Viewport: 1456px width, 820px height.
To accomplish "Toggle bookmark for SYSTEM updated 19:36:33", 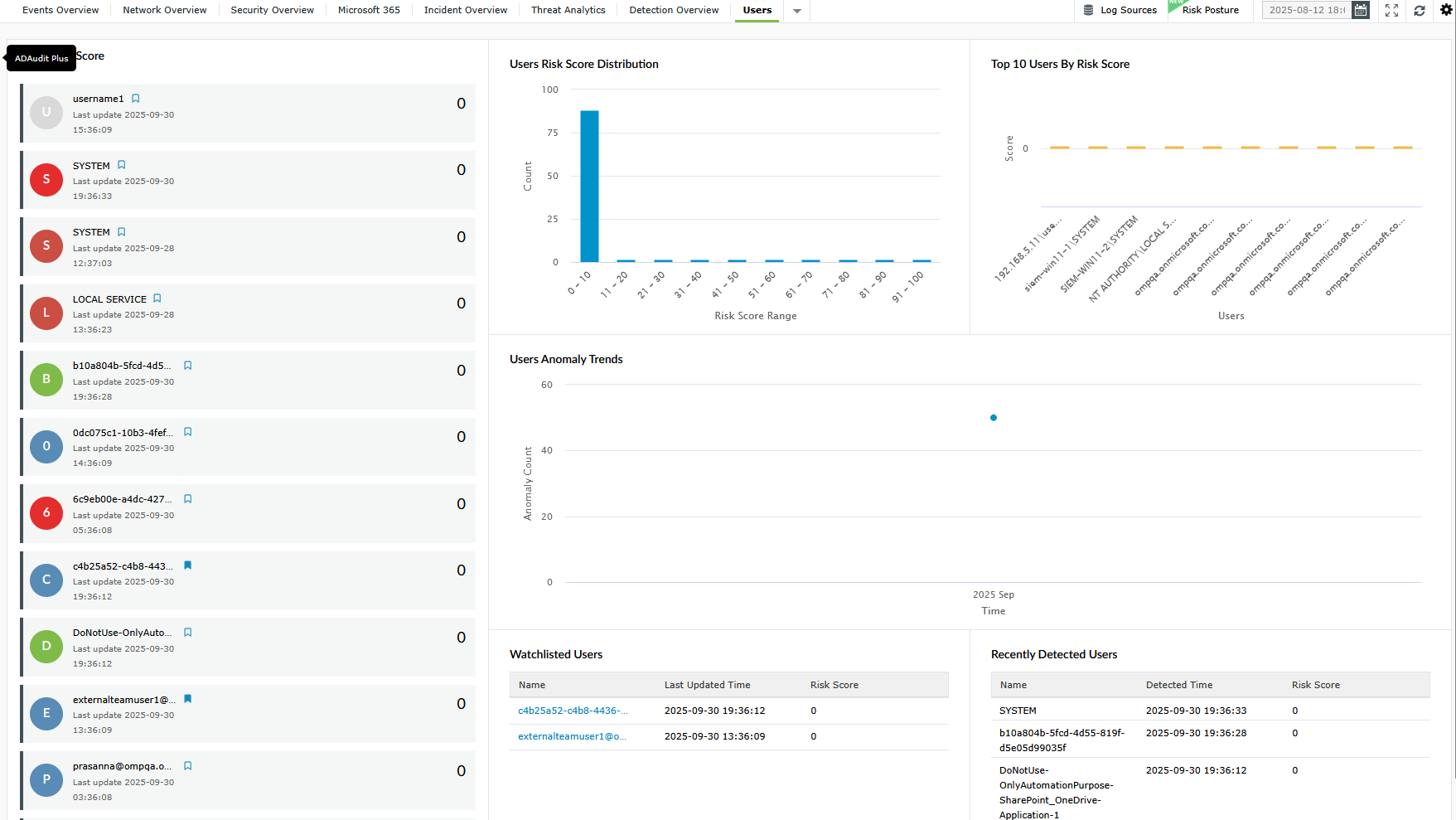I will (122, 165).
